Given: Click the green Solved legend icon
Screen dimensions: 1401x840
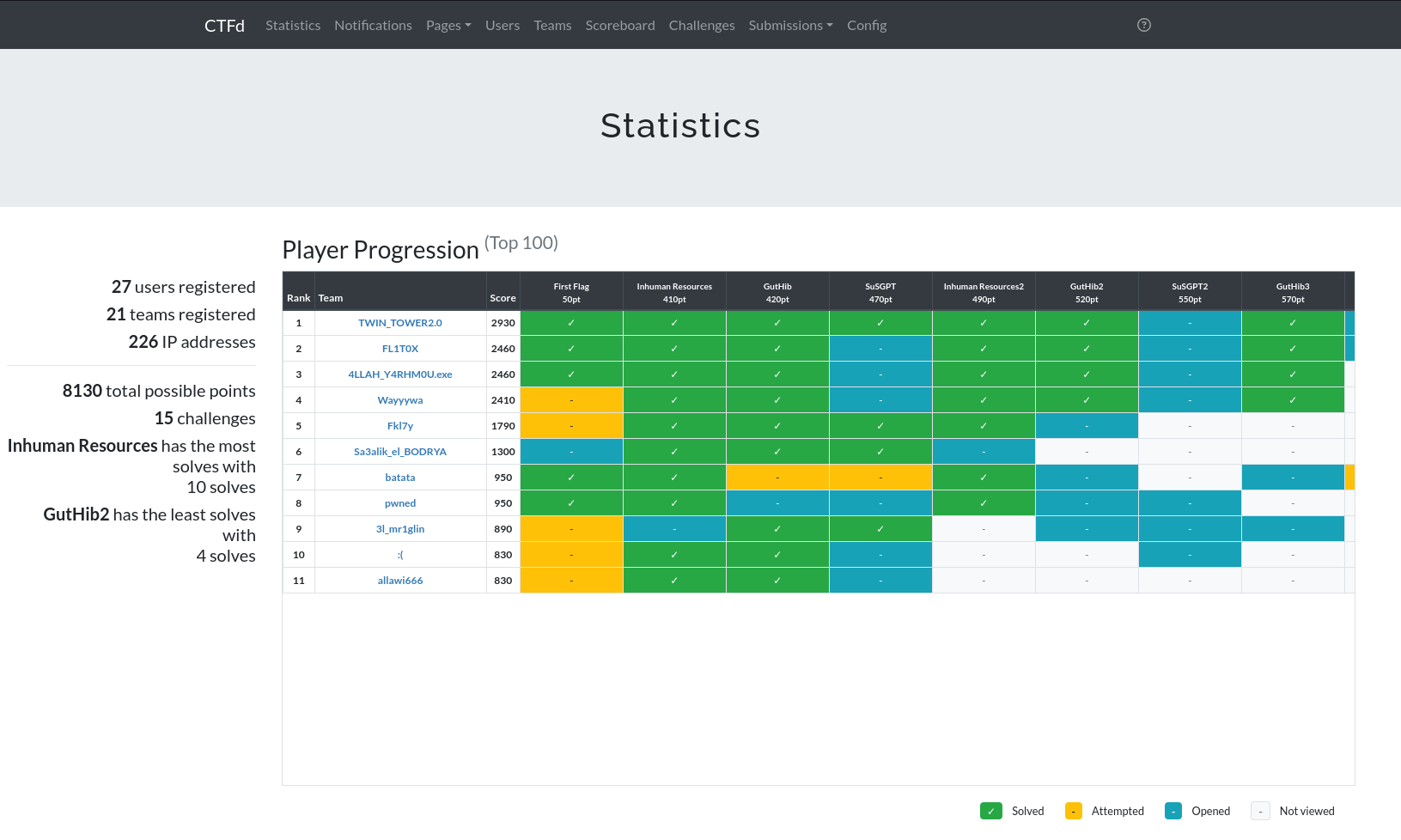Looking at the screenshot, I should pyautogui.click(x=990, y=811).
